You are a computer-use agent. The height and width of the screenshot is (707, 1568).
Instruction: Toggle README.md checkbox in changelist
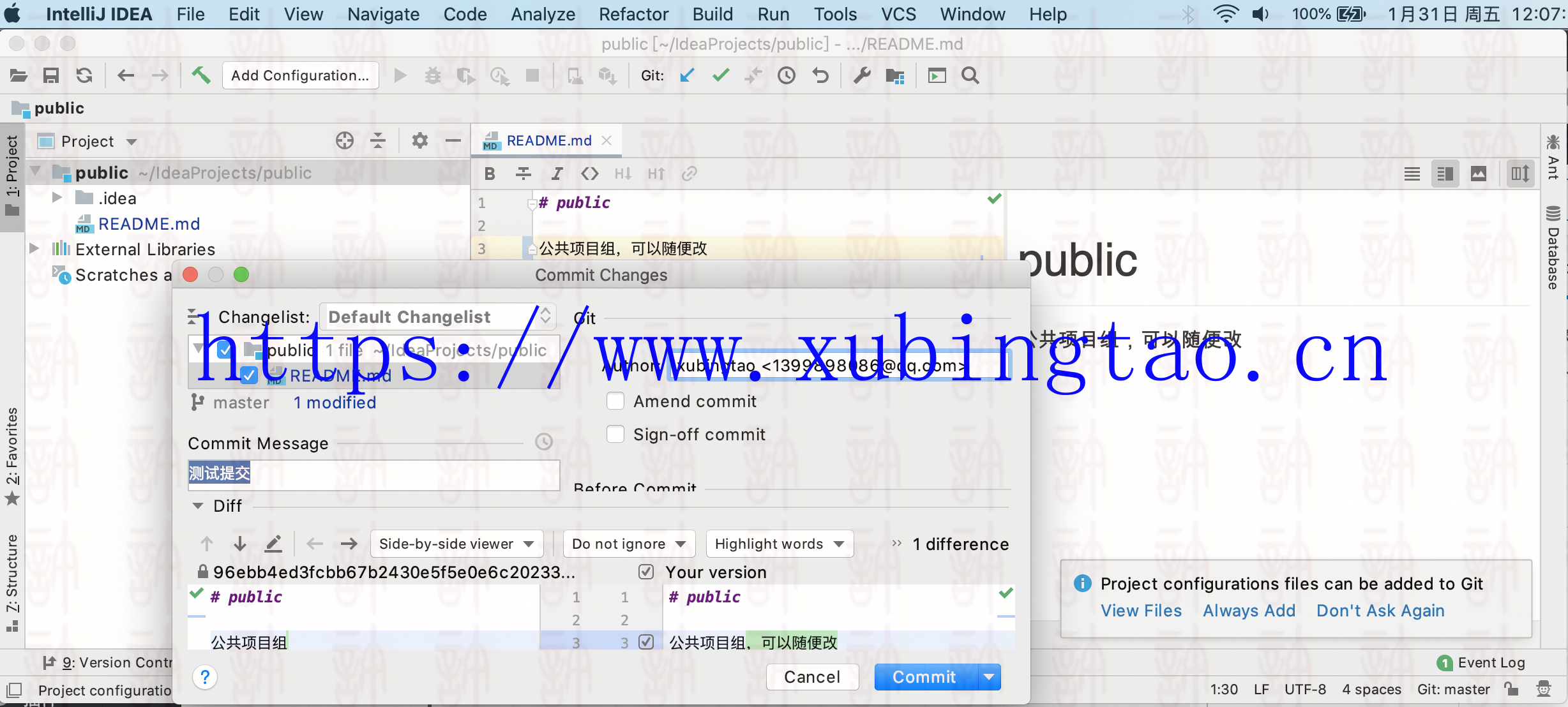tap(249, 375)
